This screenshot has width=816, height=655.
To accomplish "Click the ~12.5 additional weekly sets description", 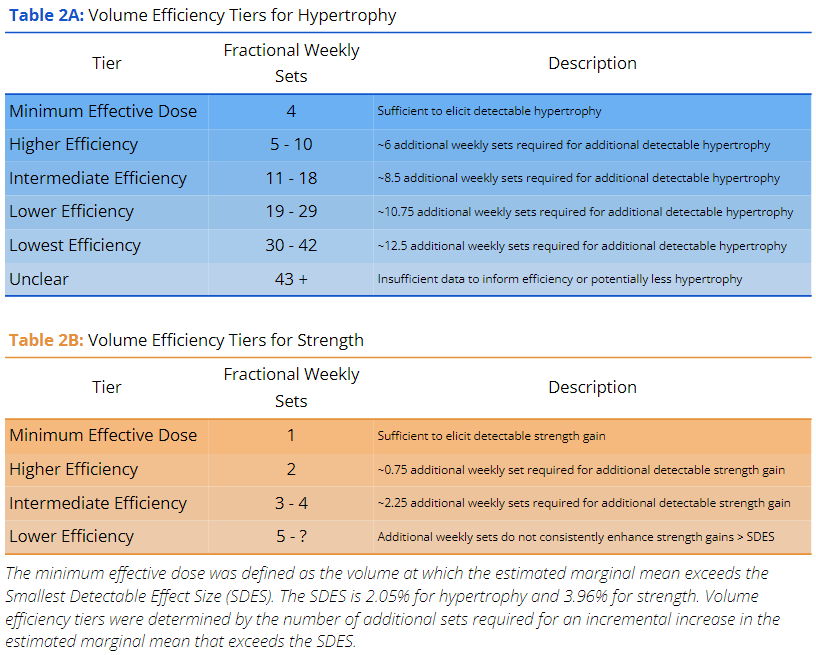I will click(582, 246).
